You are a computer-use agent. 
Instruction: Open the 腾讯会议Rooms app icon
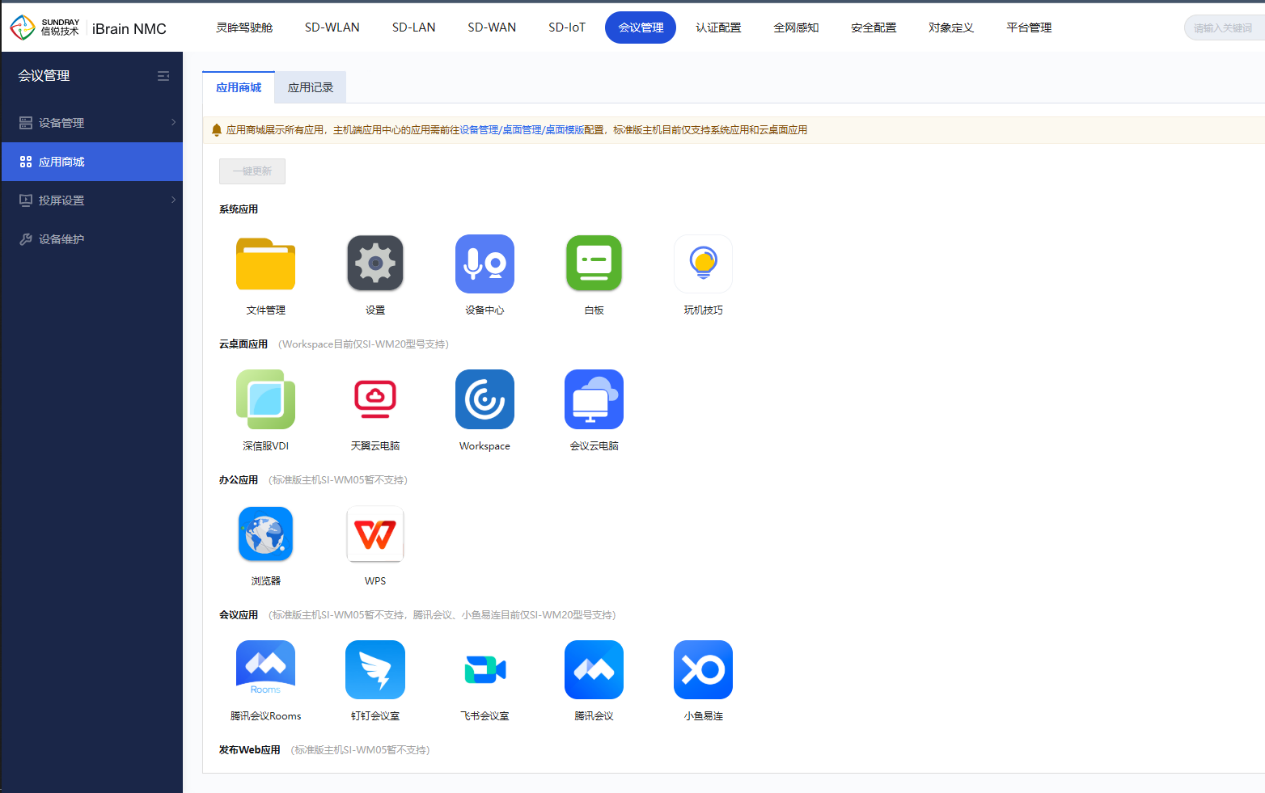point(265,669)
